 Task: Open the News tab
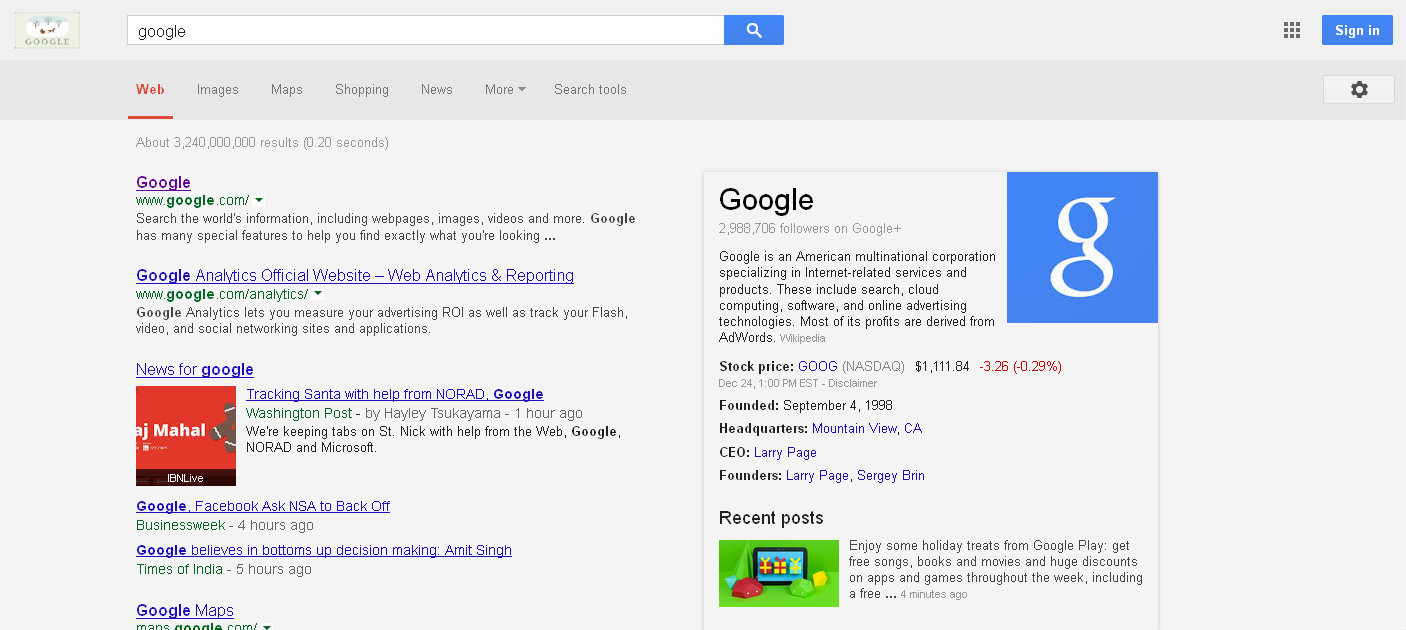click(x=437, y=89)
